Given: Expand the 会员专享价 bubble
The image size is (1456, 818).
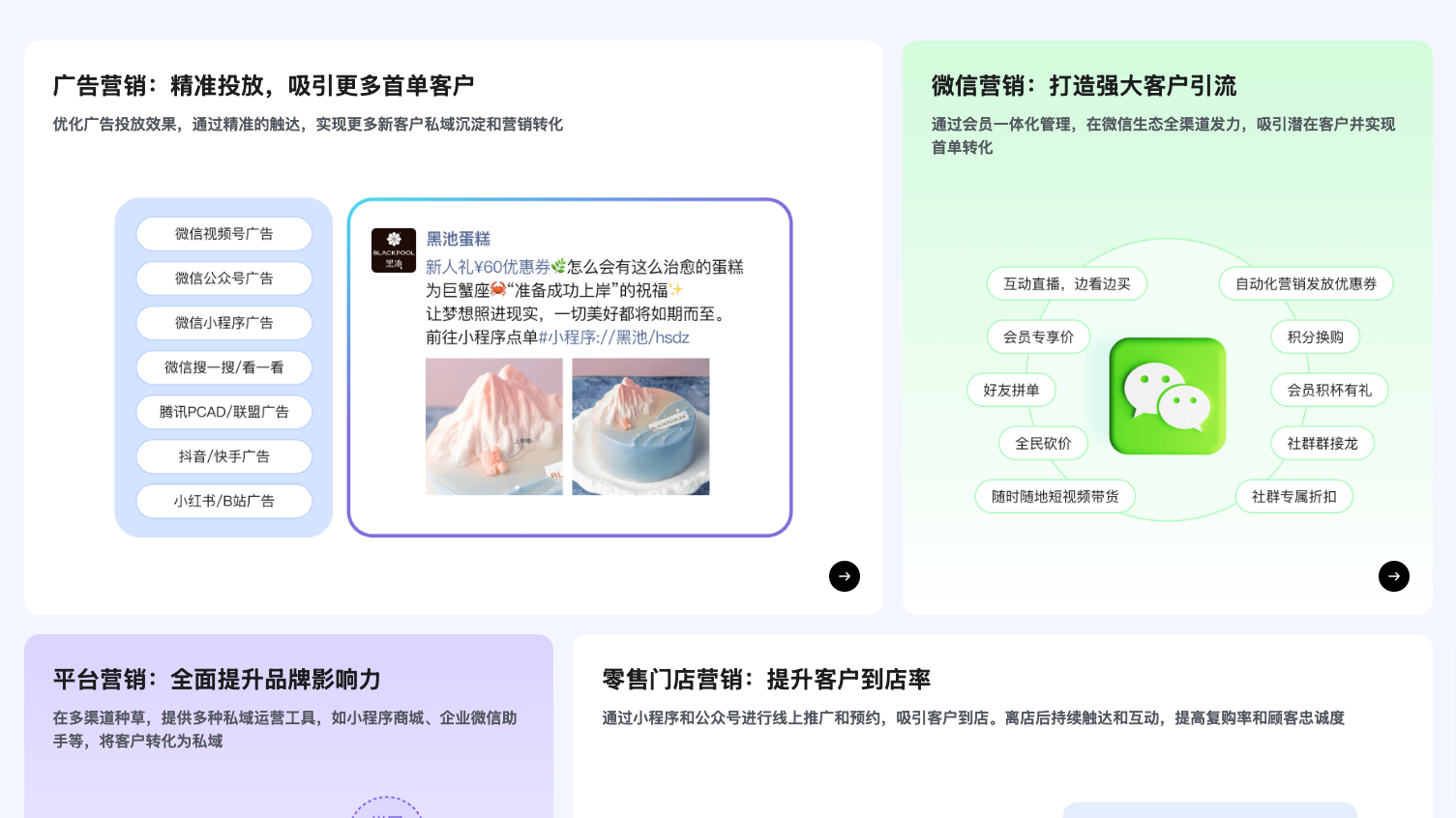Looking at the screenshot, I should point(1037,336).
